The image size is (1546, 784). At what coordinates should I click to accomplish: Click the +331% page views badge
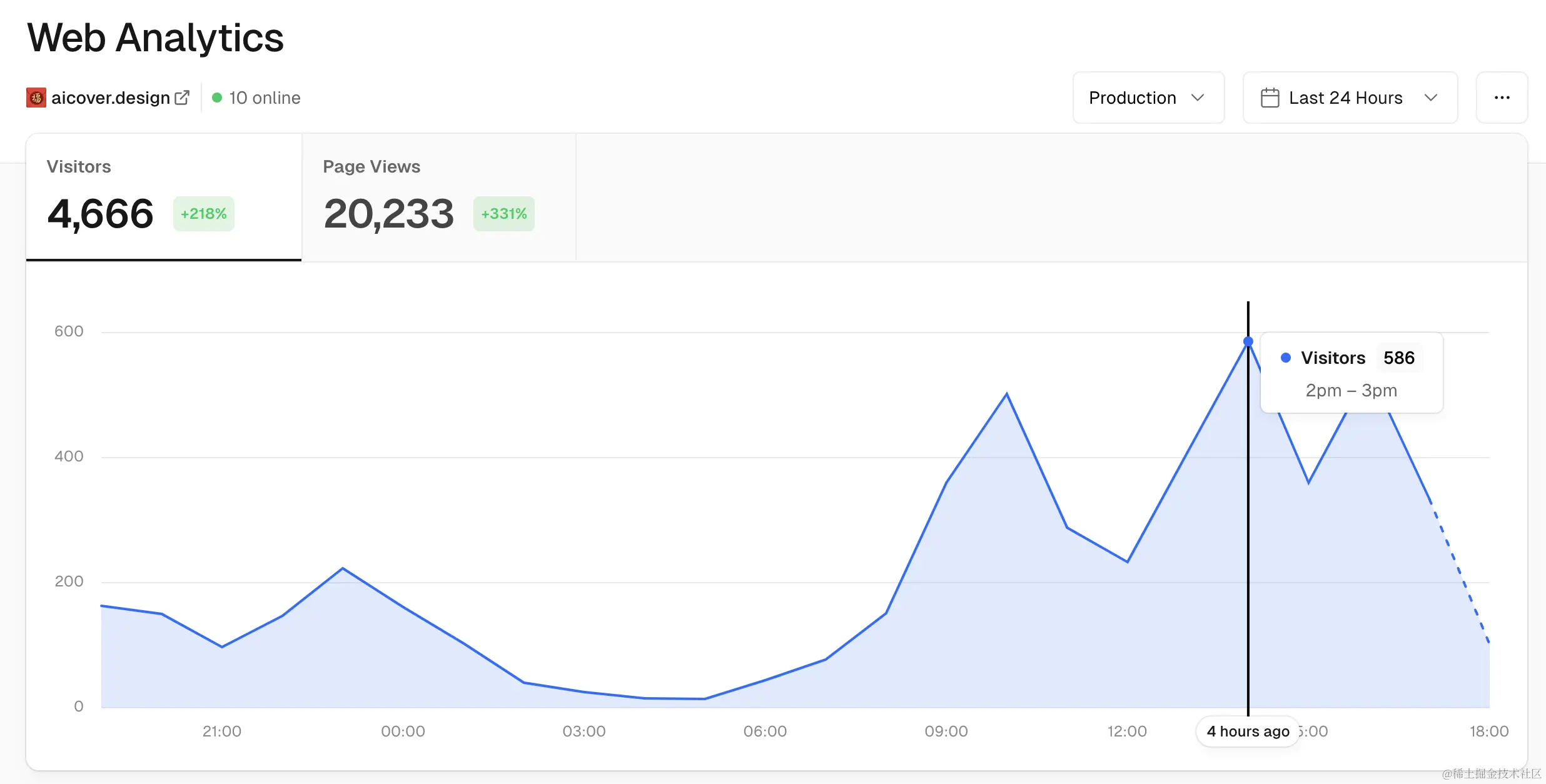503,214
